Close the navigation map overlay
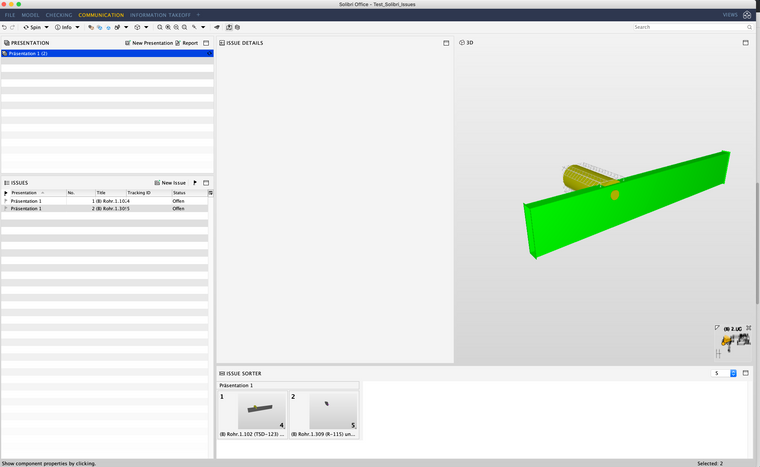Viewport: 760px width, 467px height. [x=748, y=328]
